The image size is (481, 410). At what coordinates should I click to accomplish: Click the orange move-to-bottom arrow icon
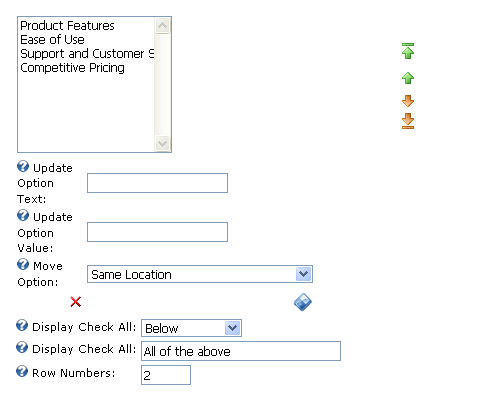(x=408, y=121)
